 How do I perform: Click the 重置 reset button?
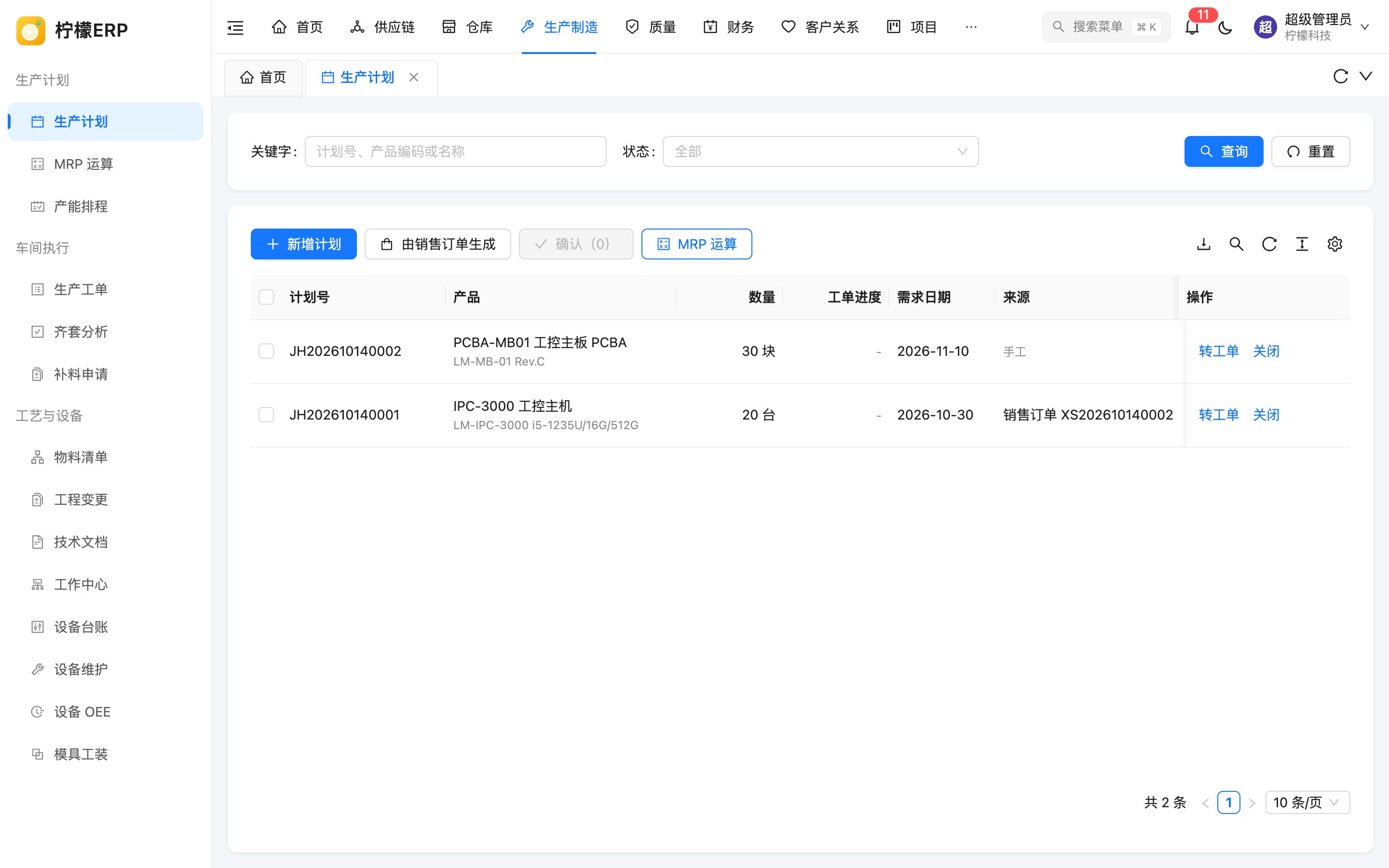pyautogui.click(x=1310, y=151)
